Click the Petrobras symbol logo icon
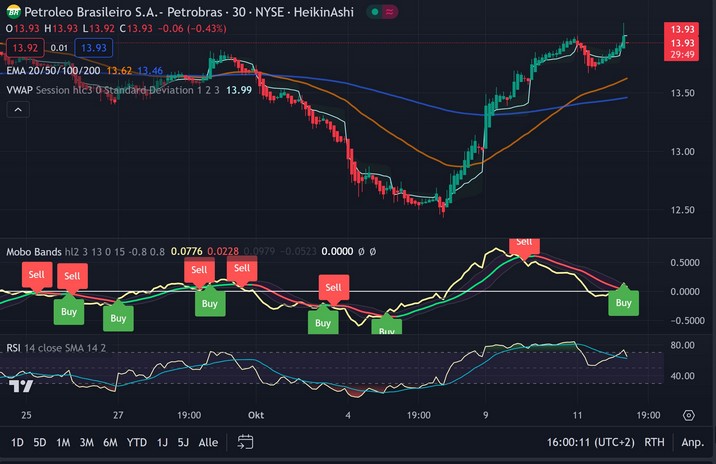This screenshot has width=716, height=464. [x=13, y=12]
